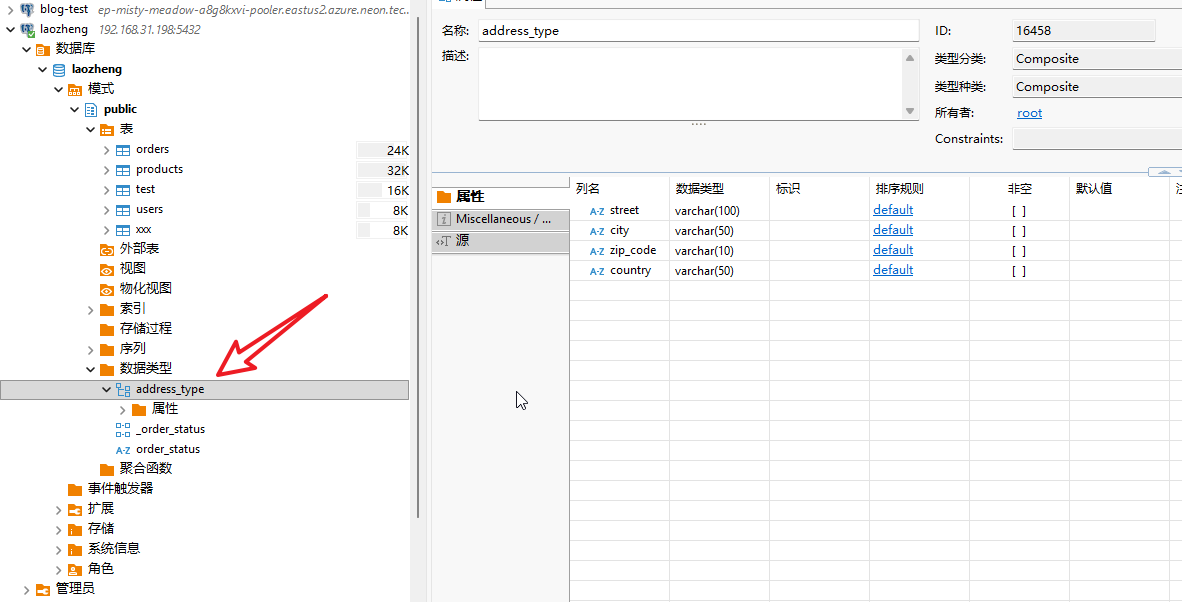Expand the 属性 node under address_type

click(x=122, y=409)
